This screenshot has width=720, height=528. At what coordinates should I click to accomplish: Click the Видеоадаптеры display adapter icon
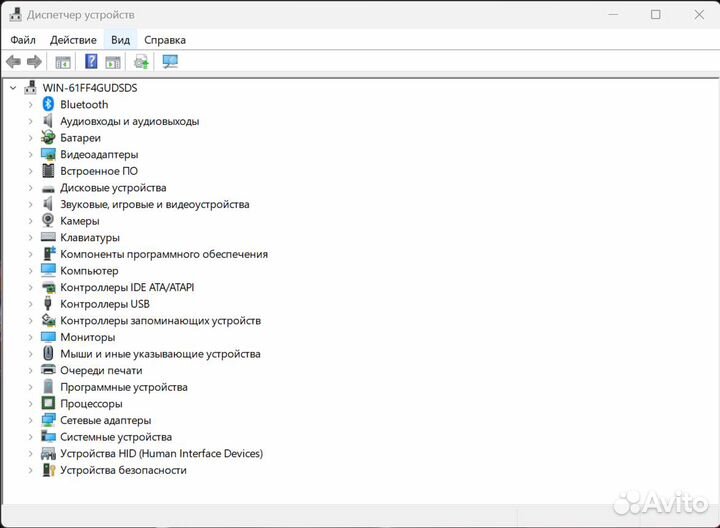pyautogui.click(x=48, y=154)
